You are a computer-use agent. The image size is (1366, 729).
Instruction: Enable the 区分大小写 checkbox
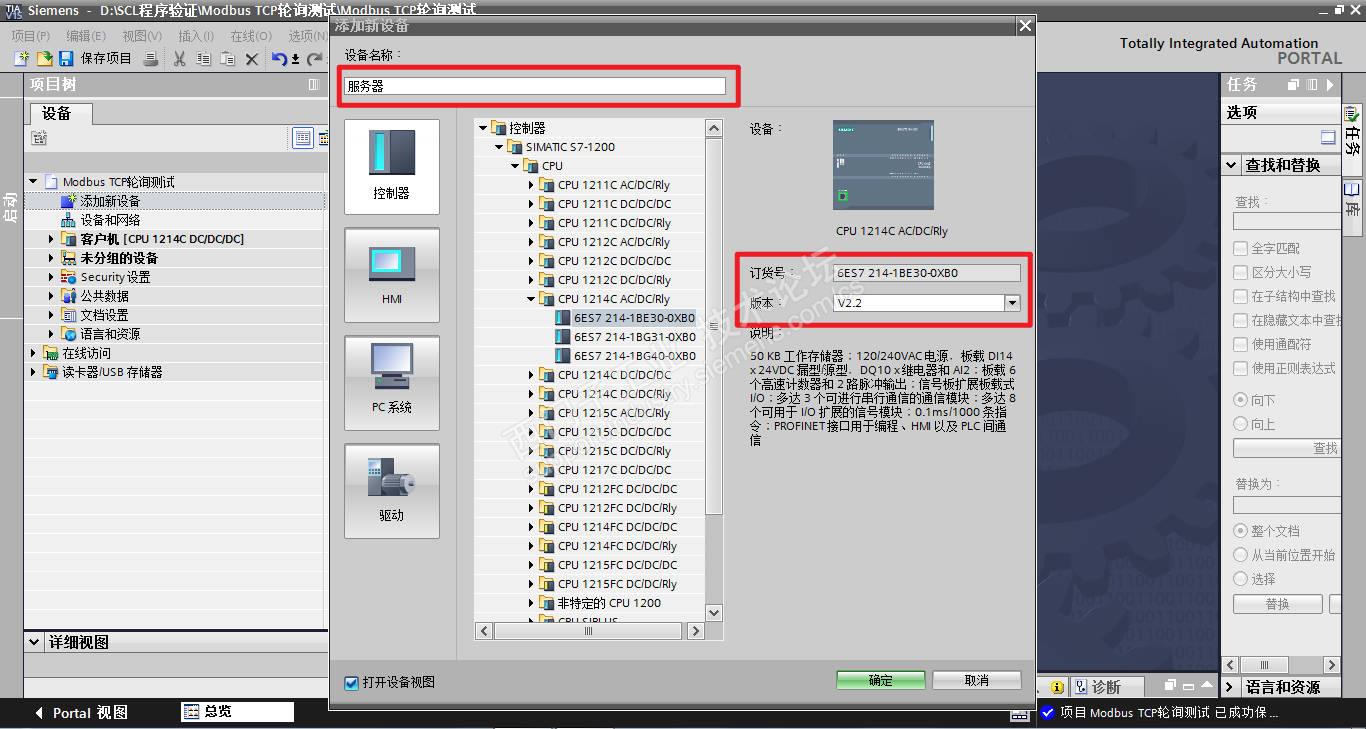[1241, 272]
